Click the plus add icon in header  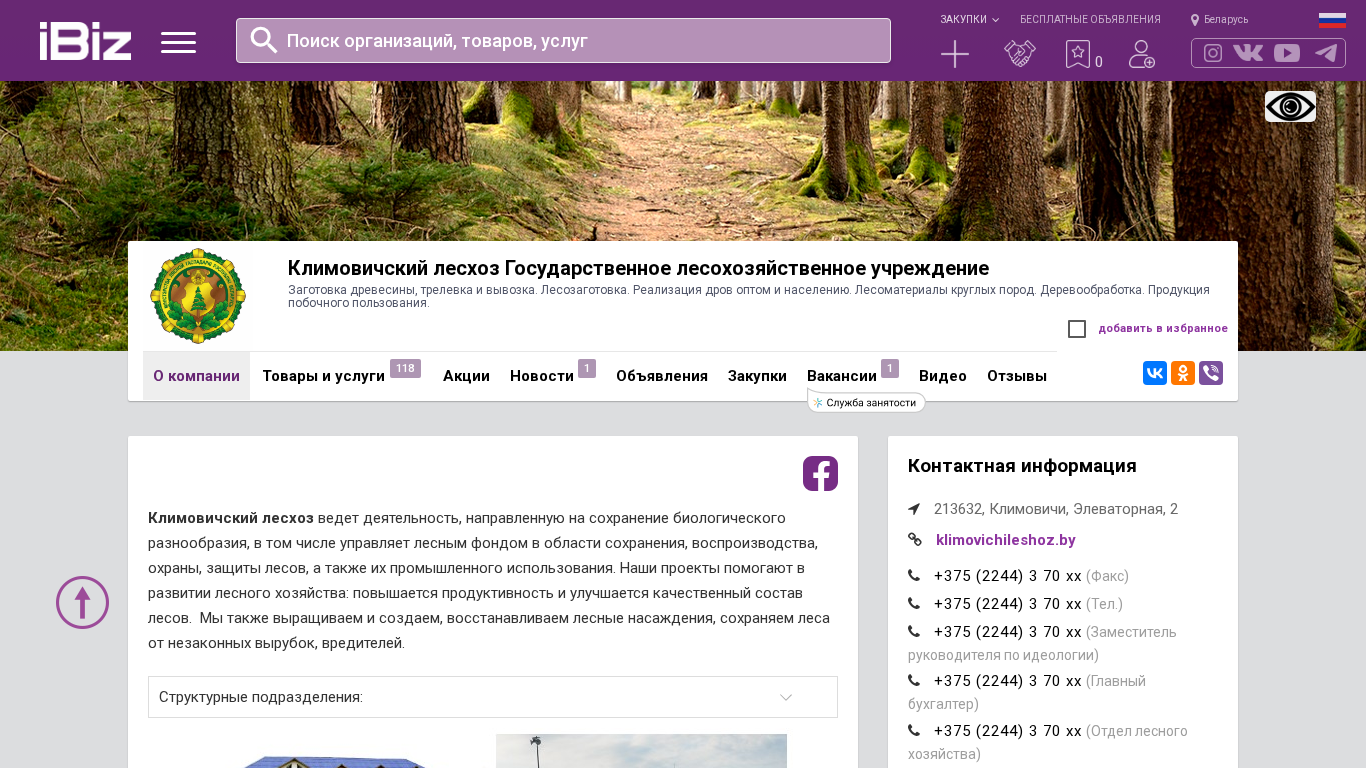tap(955, 54)
